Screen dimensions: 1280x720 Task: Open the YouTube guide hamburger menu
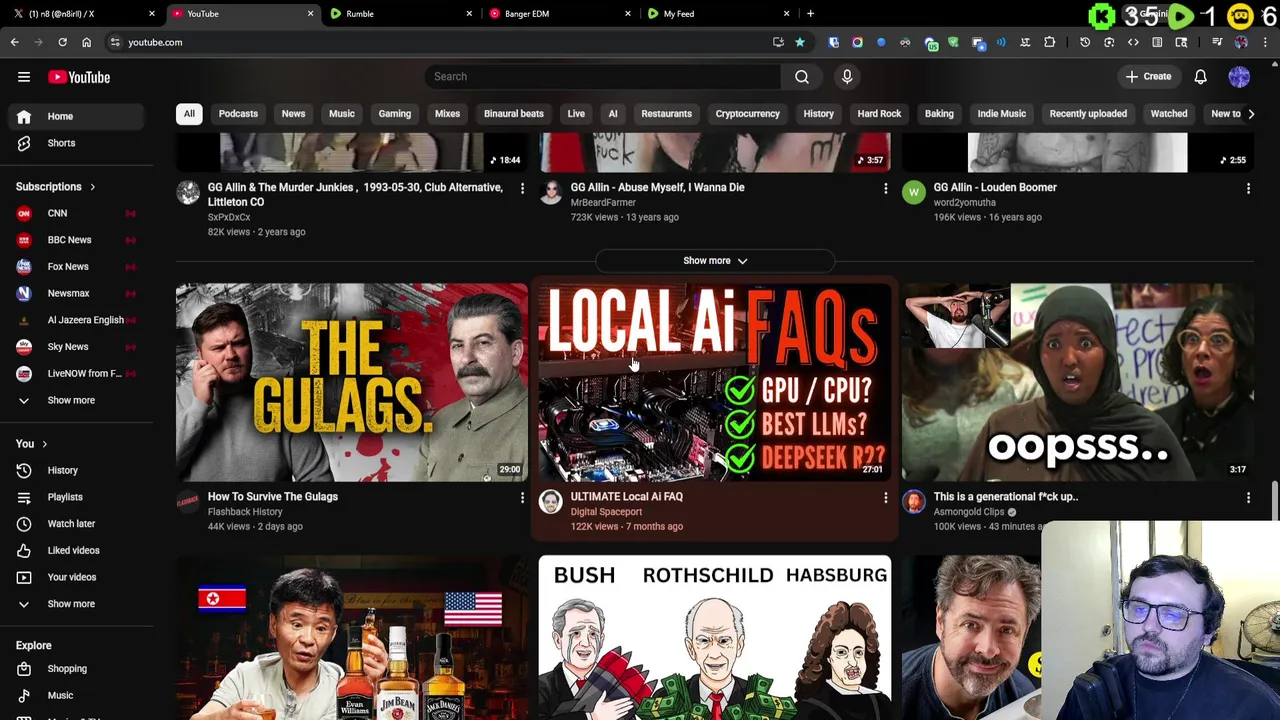(x=24, y=77)
